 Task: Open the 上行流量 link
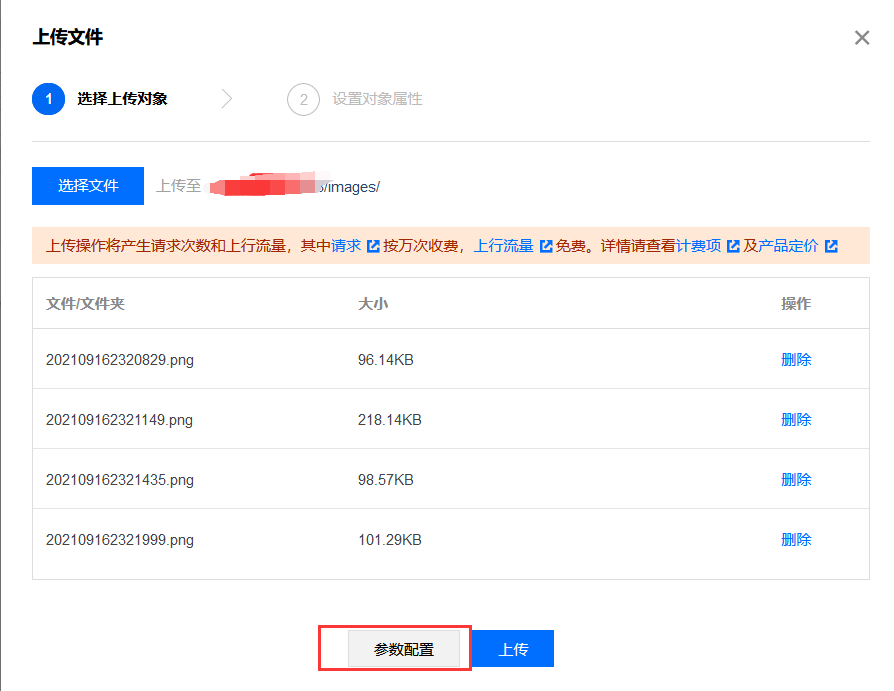[x=503, y=246]
